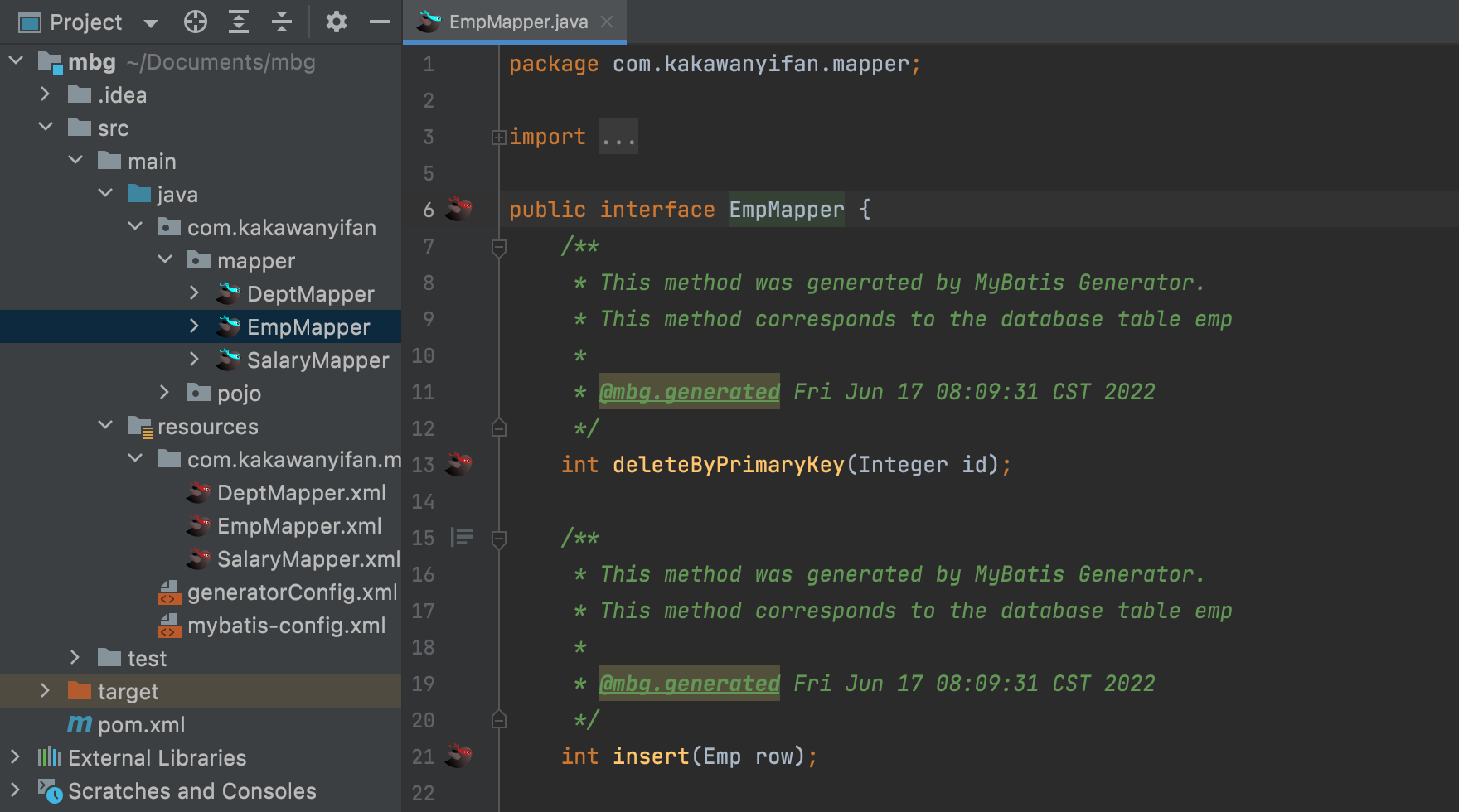Expand the pojo package folder
Viewport: 1459px width, 812px height.
(x=164, y=393)
